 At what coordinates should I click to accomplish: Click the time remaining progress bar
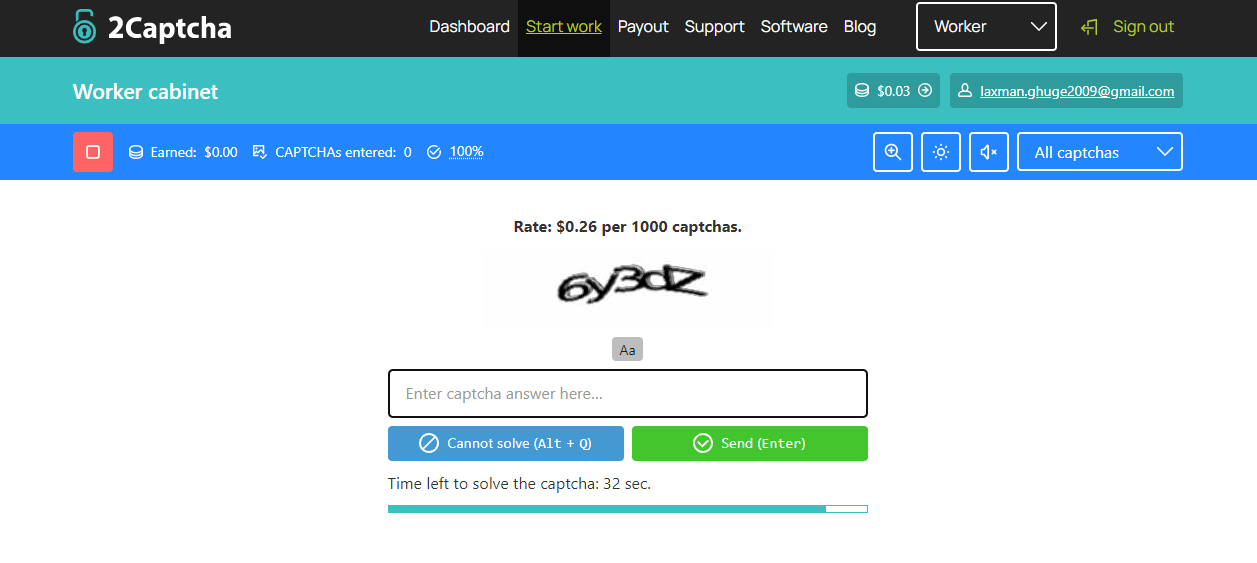point(627,509)
